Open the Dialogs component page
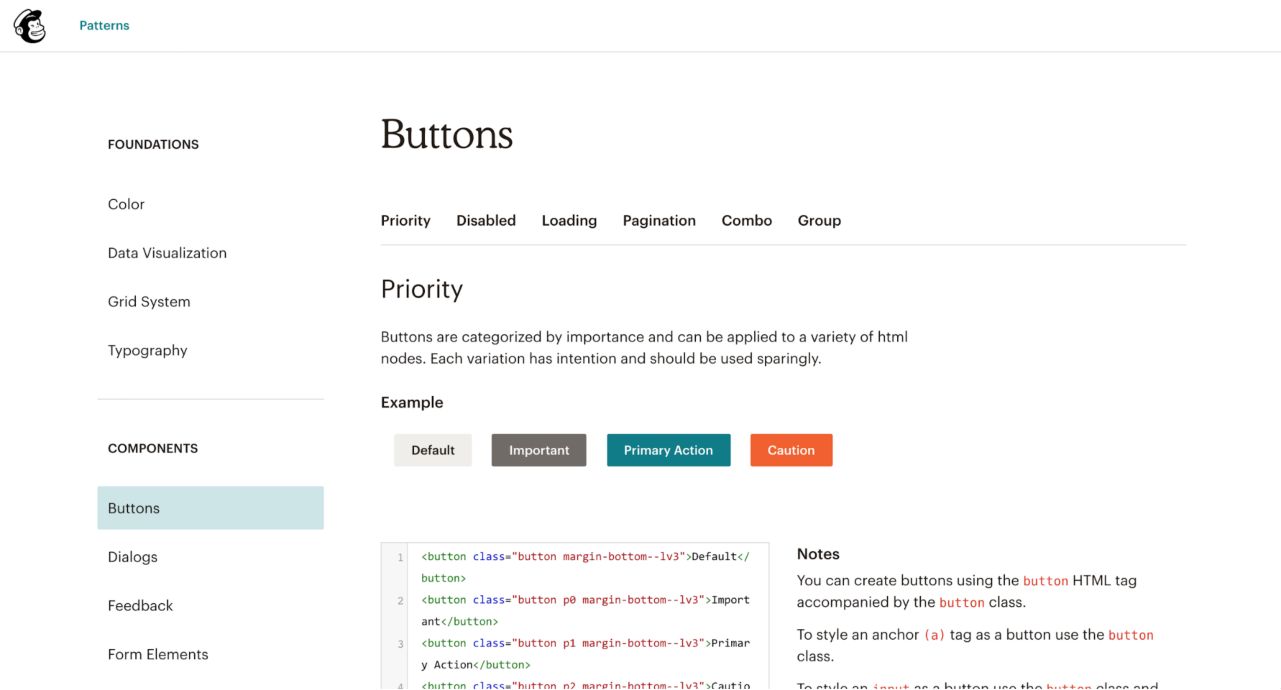This screenshot has width=1281, height=690. point(131,557)
